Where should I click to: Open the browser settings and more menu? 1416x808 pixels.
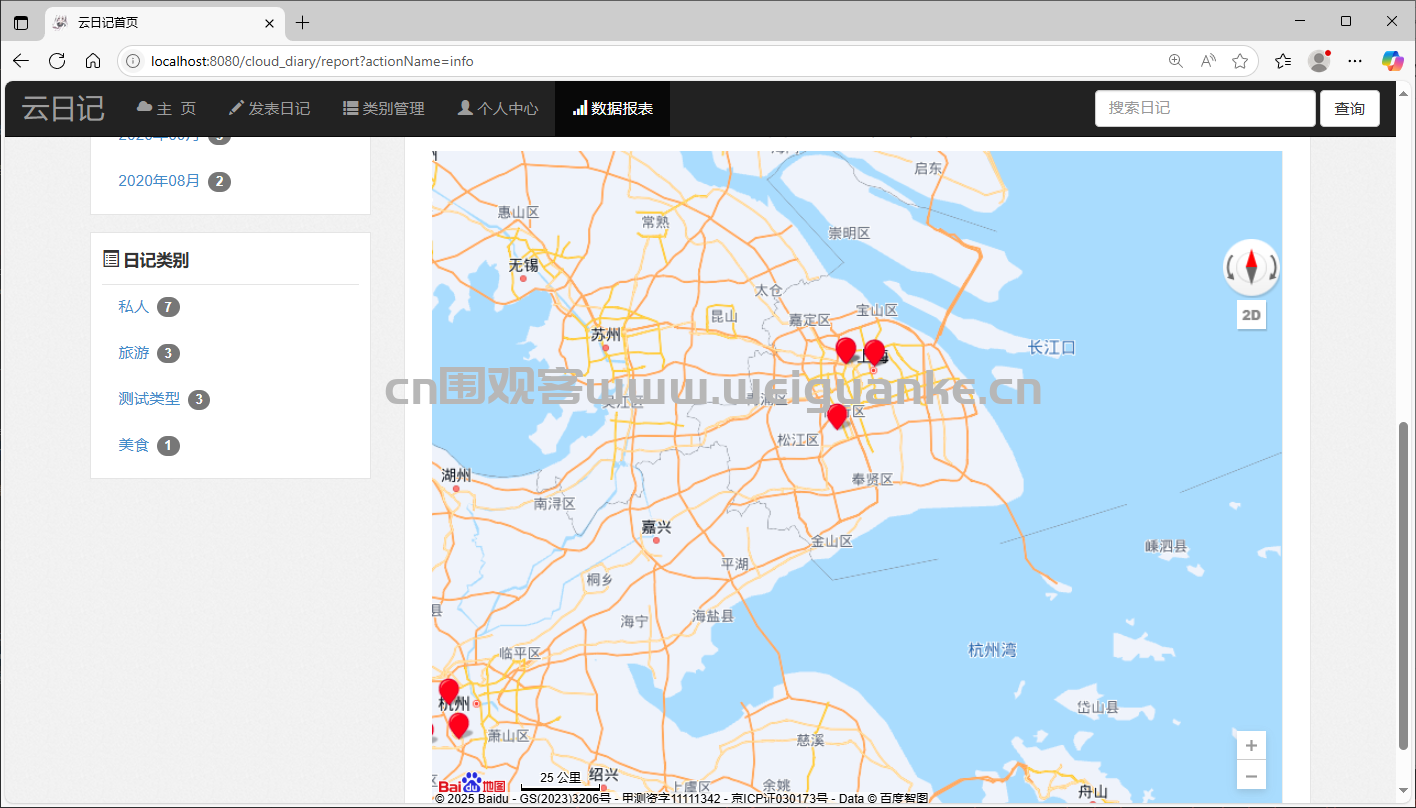(x=1355, y=61)
